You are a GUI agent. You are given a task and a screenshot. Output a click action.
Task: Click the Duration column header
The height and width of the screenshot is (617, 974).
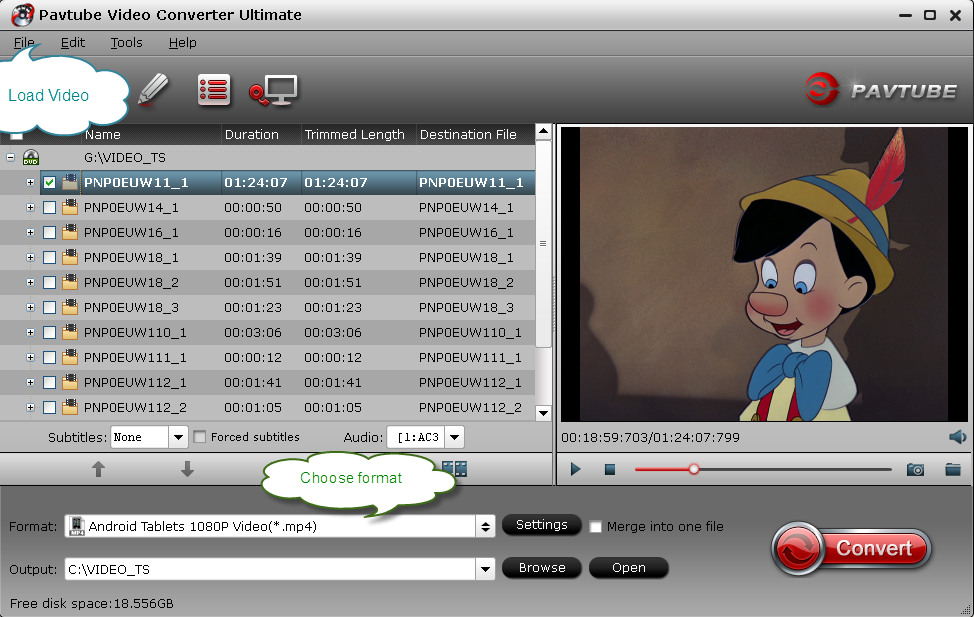[x=261, y=134]
